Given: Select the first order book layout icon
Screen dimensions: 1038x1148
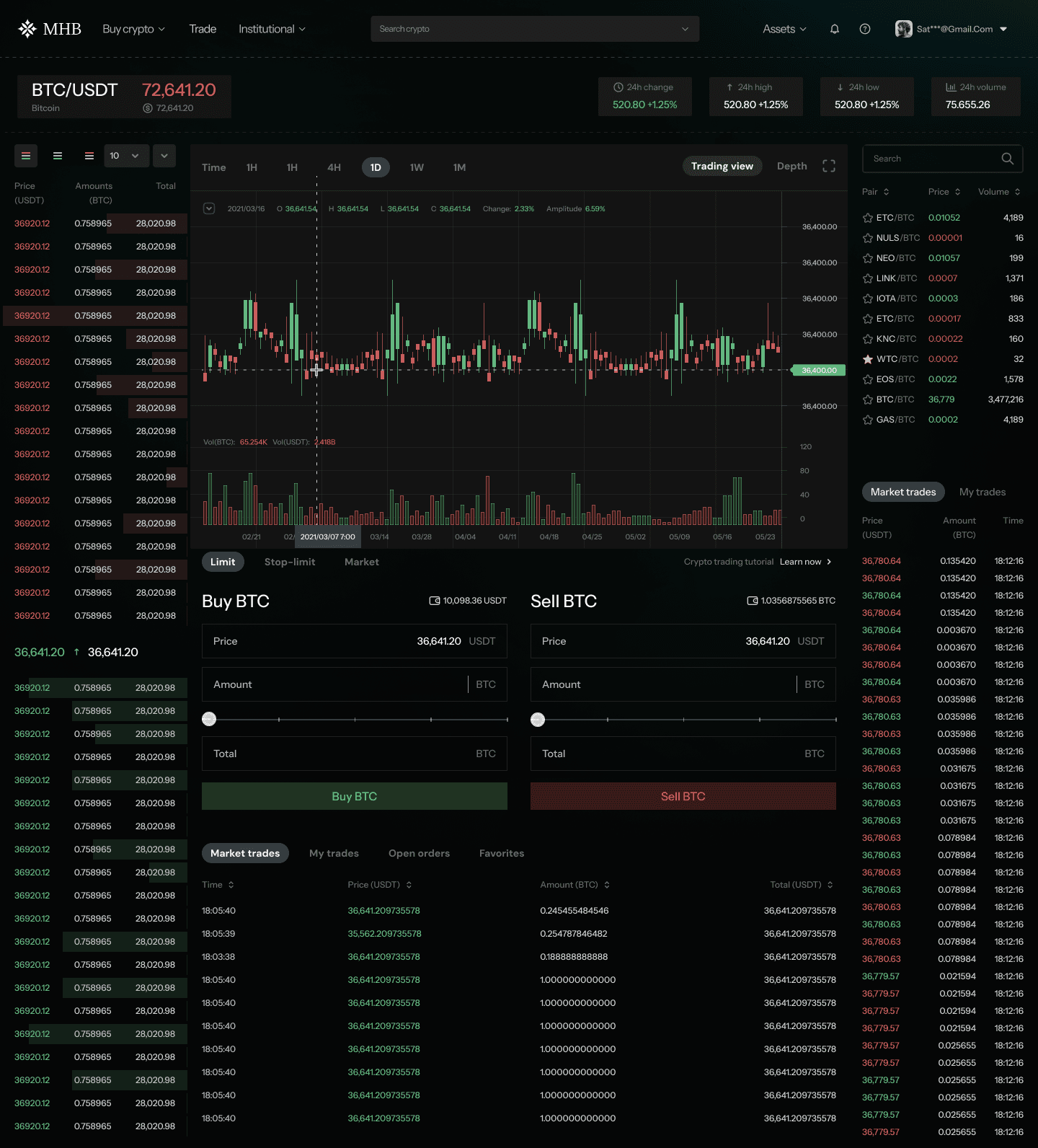Looking at the screenshot, I should [26, 156].
